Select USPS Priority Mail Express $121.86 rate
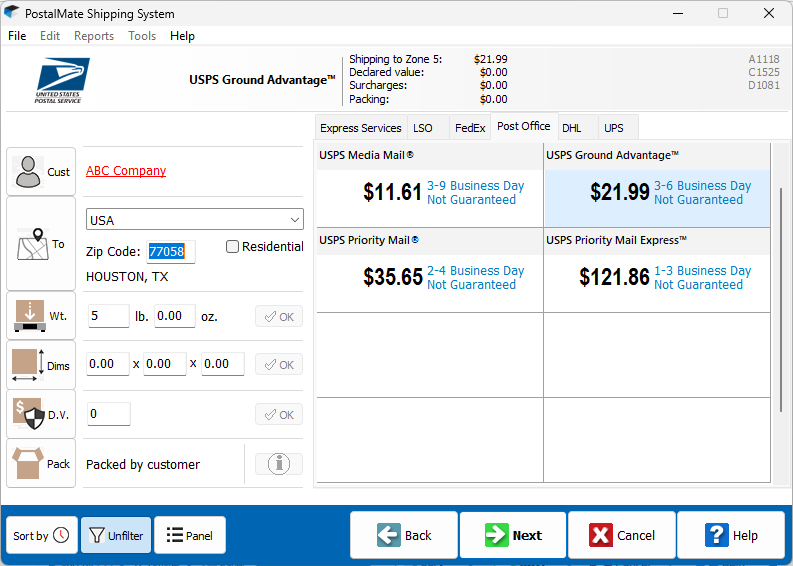793x566 pixels. coord(657,270)
